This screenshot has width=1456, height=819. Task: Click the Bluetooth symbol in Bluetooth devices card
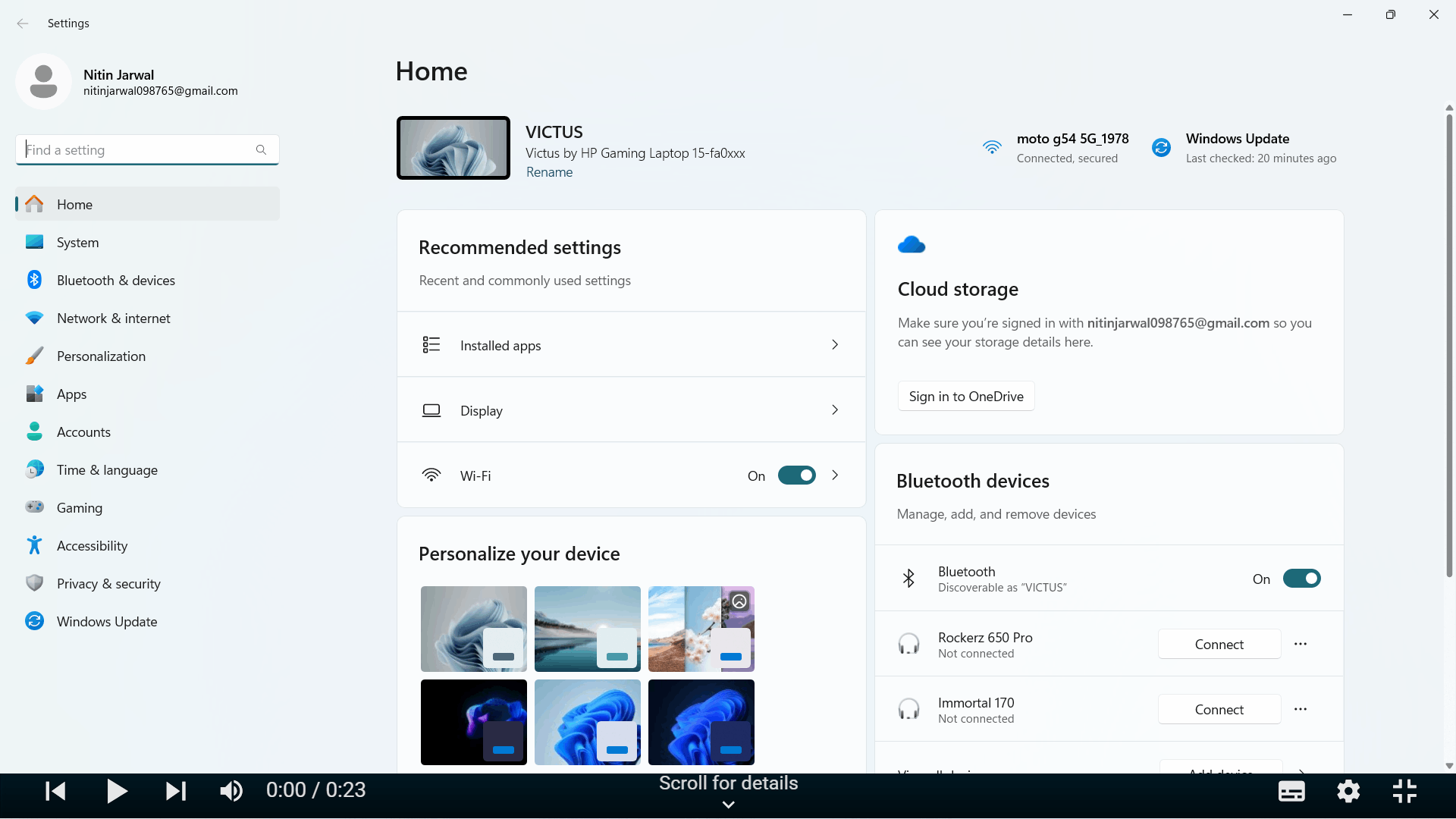[908, 579]
